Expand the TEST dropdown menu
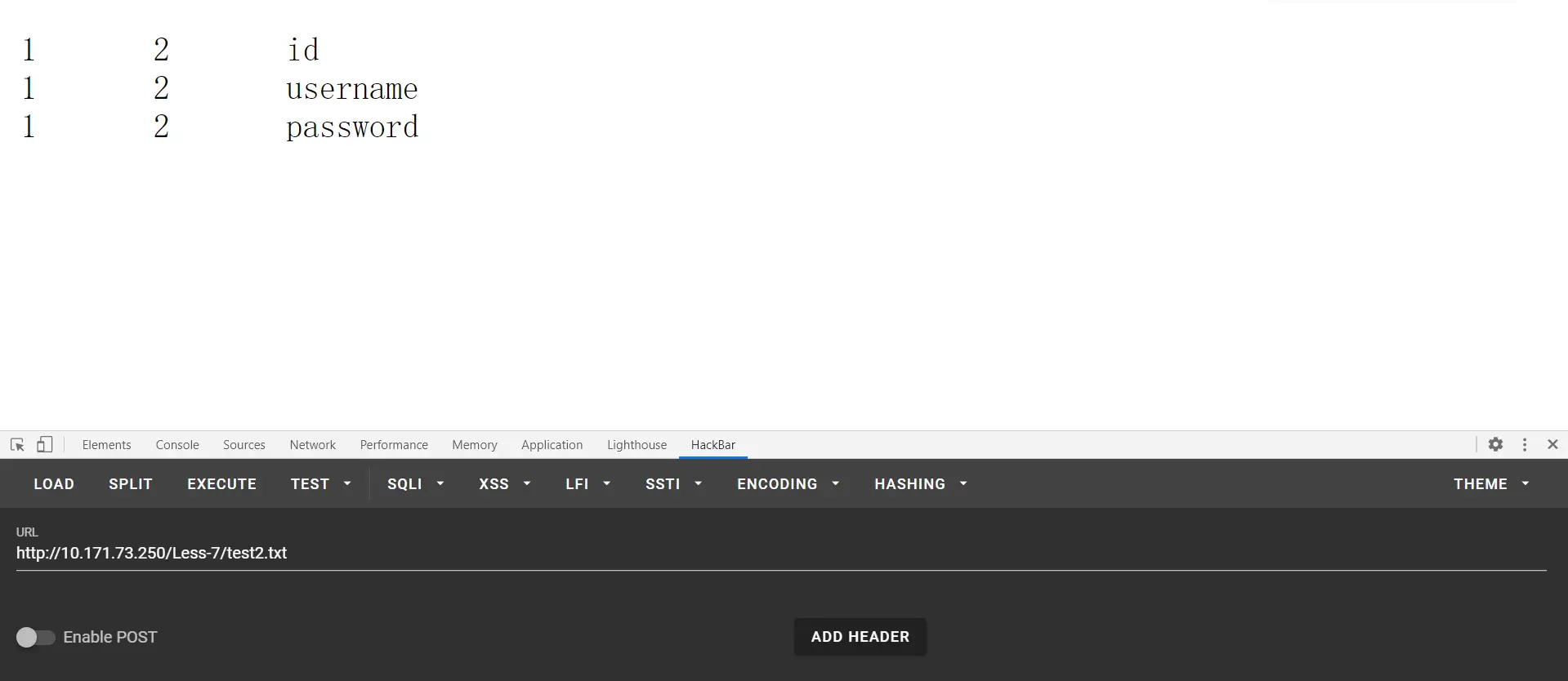The height and width of the screenshot is (681, 1568). click(x=321, y=484)
